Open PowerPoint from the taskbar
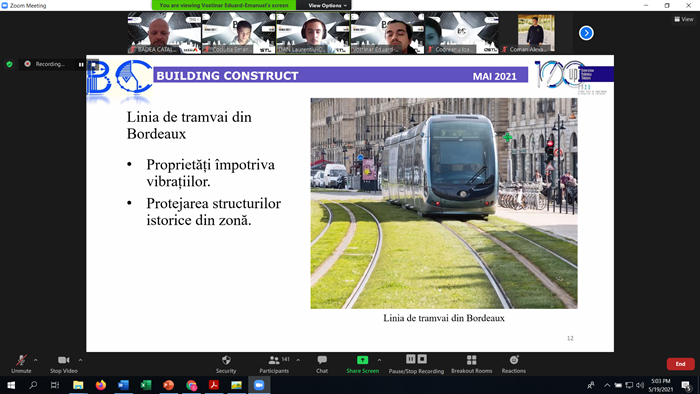 (168, 385)
